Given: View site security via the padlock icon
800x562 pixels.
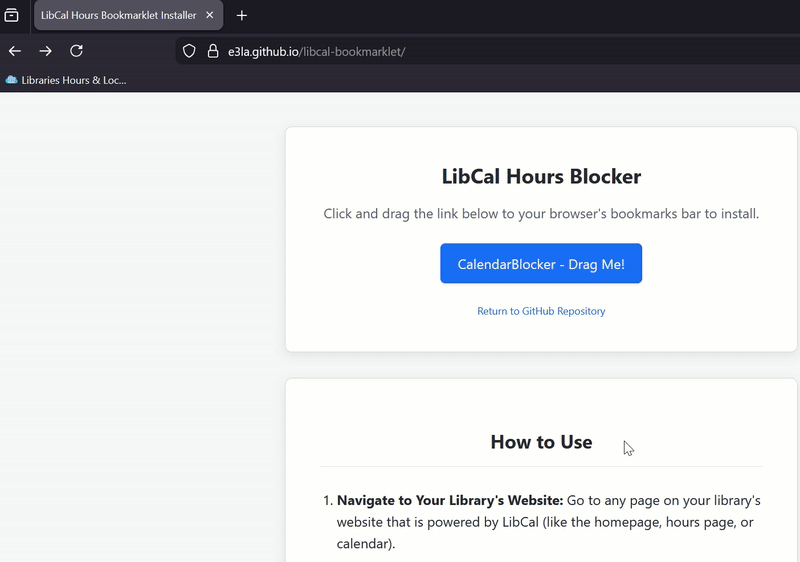Looking at the screenshot, I should (213, 51).
